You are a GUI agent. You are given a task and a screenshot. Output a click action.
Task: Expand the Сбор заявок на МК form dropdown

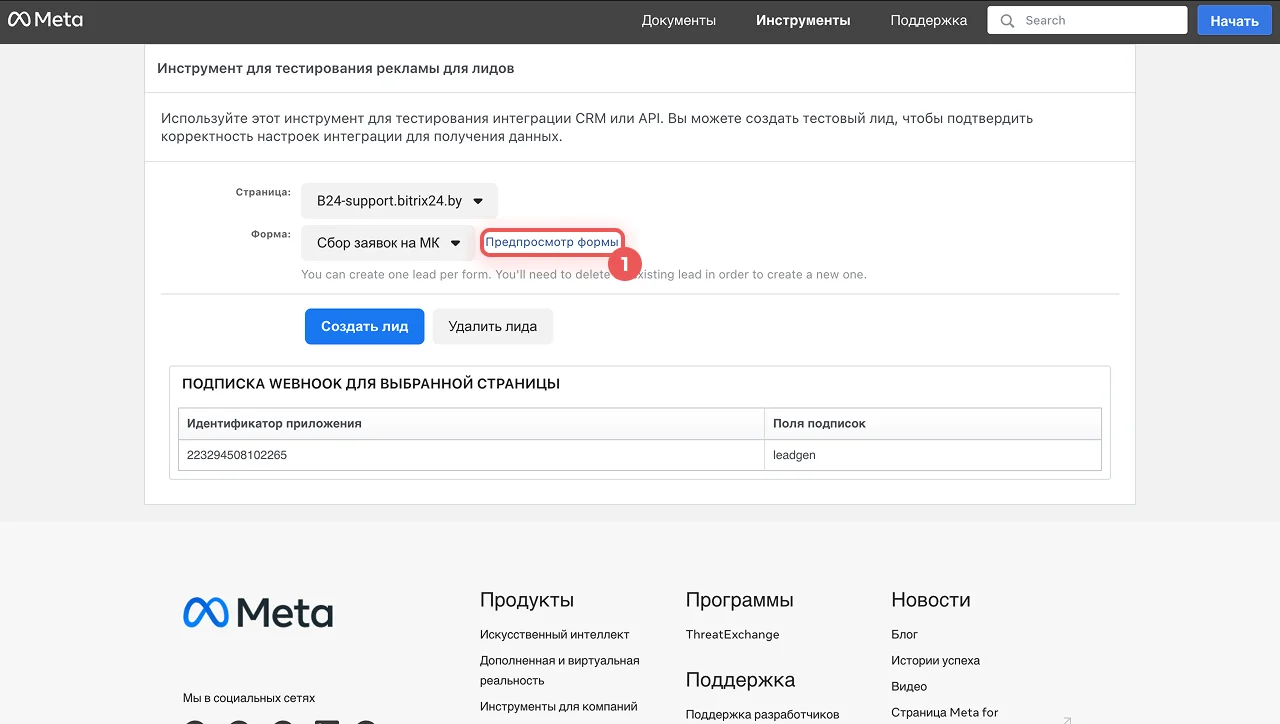388,243
